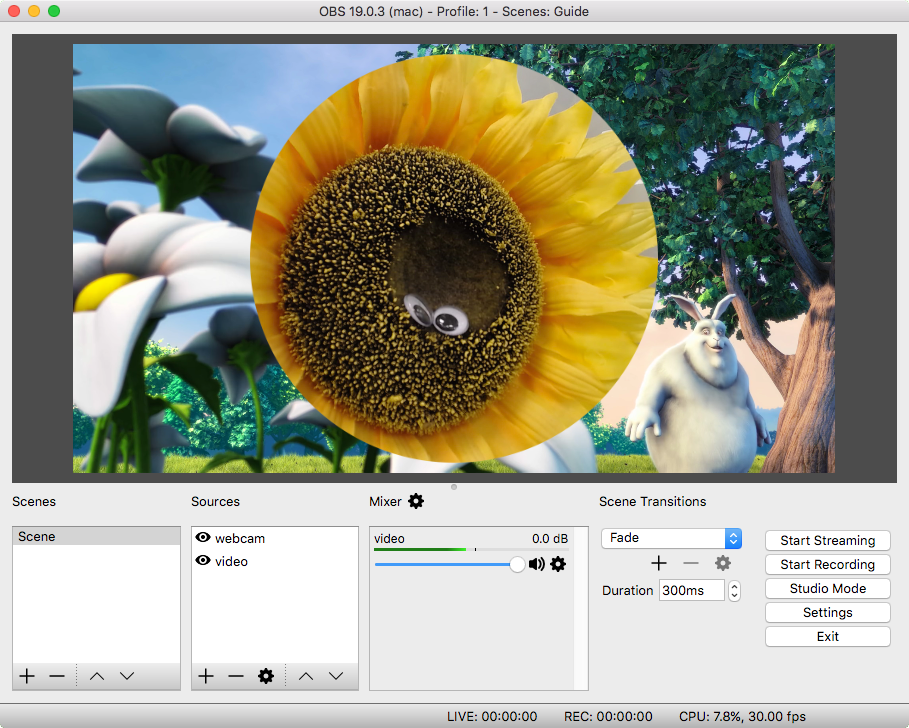Click the 0.0 dB volume readout
The image size is (909, 728).
pos(550,538)
